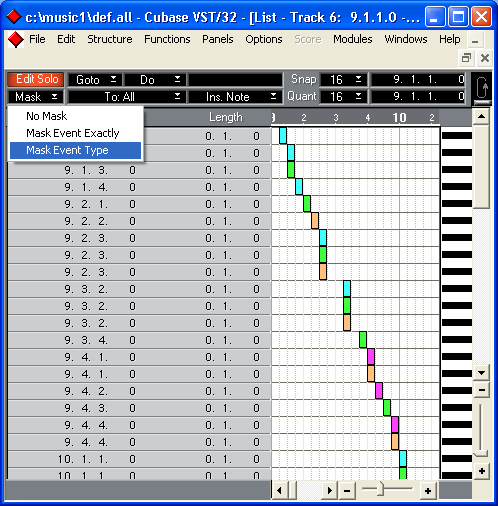Open the Functions menu
Viewport: 498px width, 506px height.
167,39
